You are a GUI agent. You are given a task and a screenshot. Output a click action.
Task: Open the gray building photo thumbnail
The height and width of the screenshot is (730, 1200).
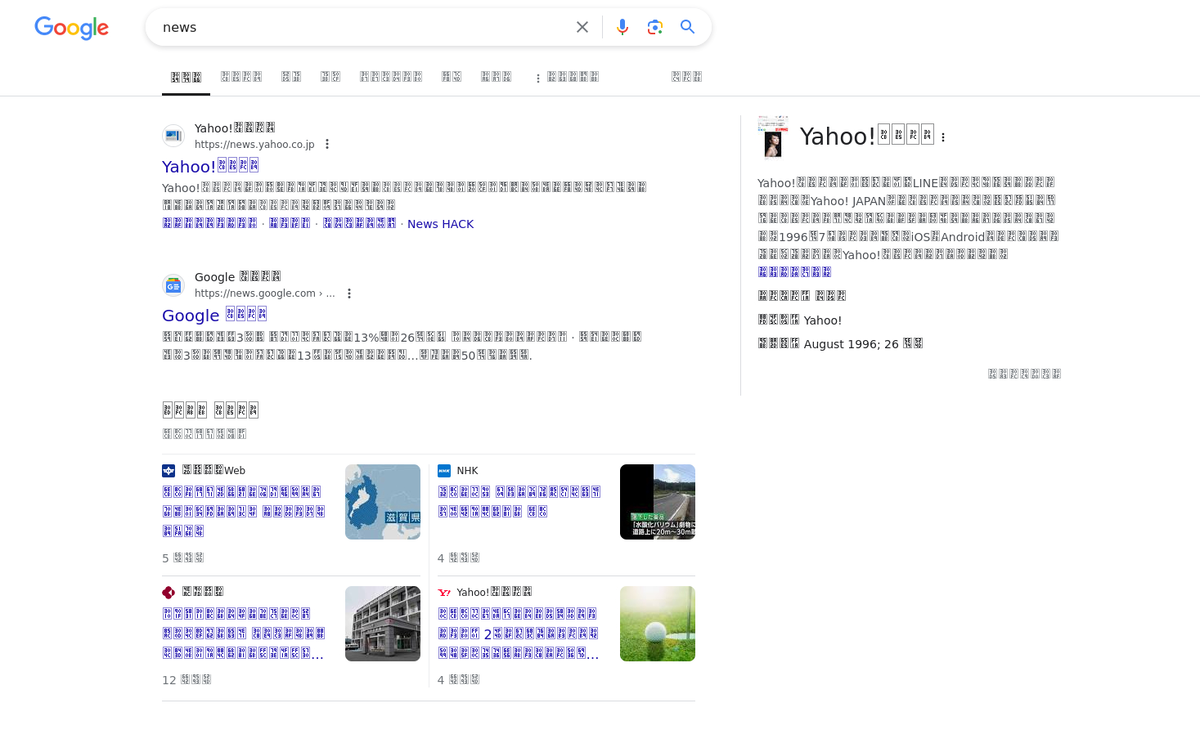[x=383, y=623]
